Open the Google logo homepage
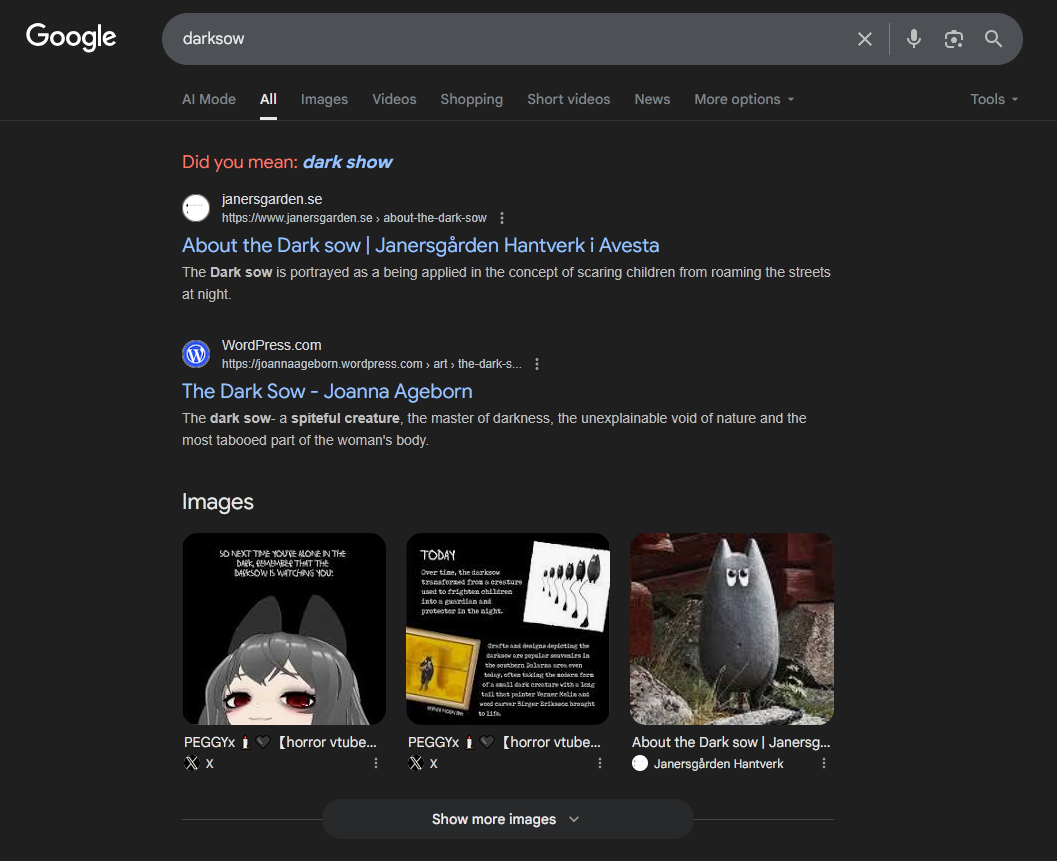Image resolution: width=1057 pixels, height=861 pixels. pos(71,37)
